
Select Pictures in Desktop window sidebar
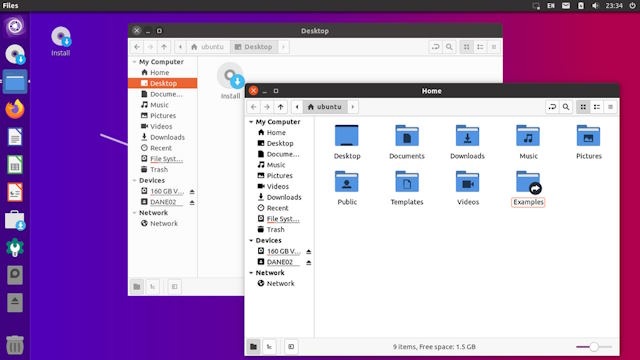[x=163, y=116]
